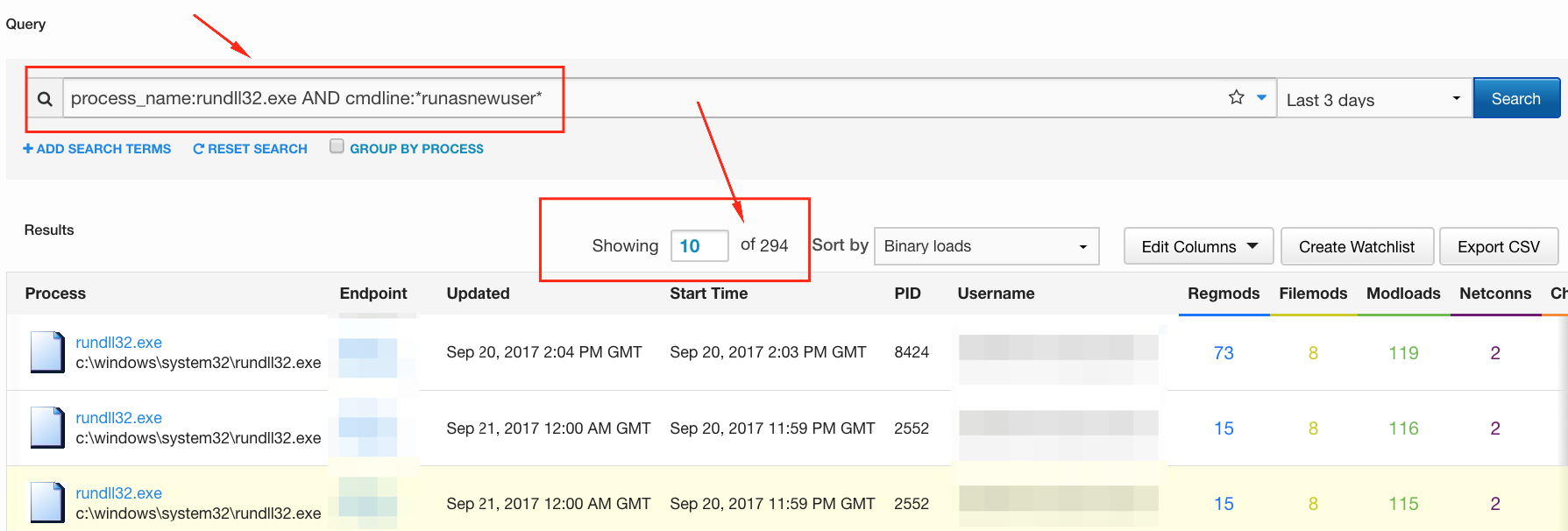Click file icon of second rundll32.exe row
1568x531 pixels.
[47, 428]
